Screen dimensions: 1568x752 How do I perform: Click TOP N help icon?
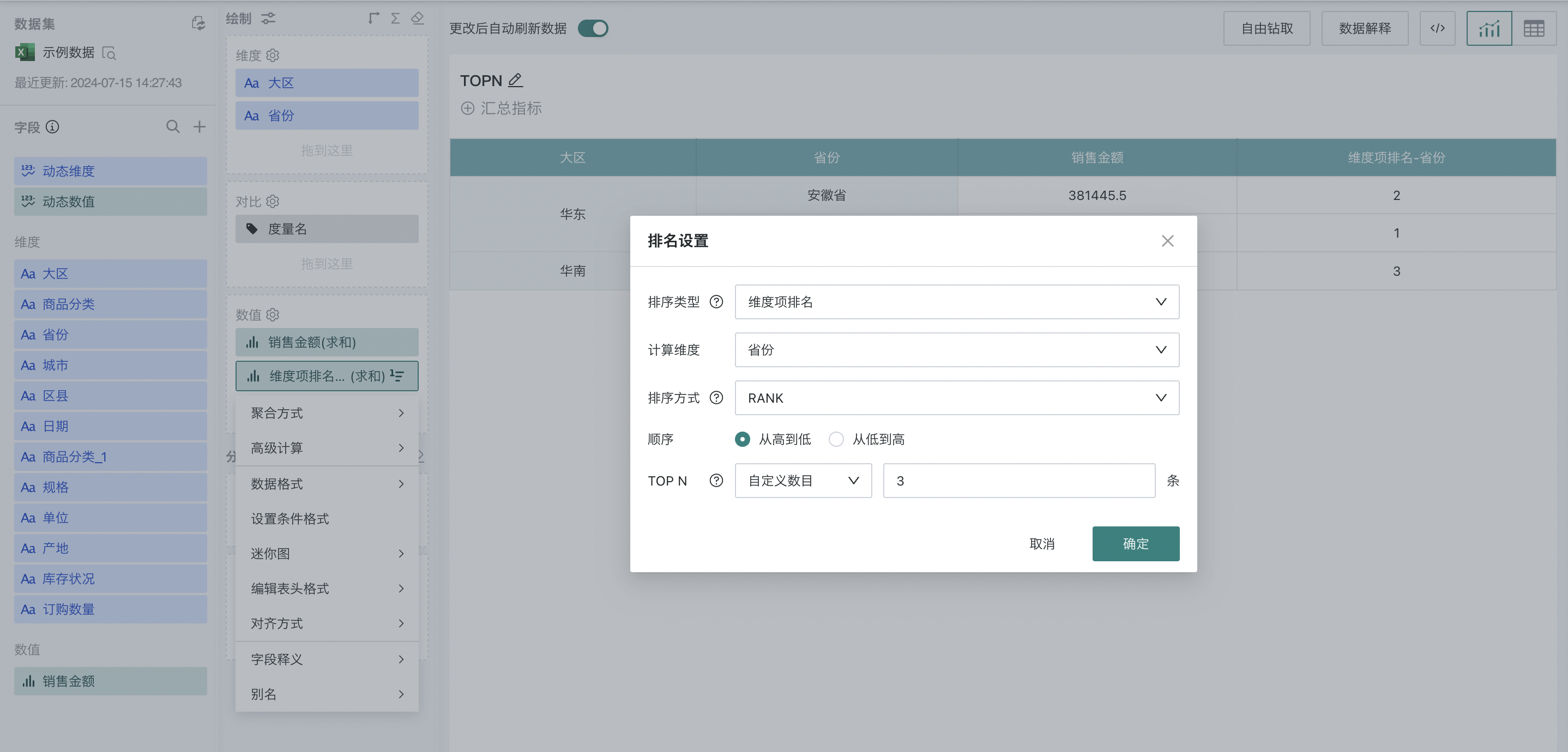pos(716,481)
